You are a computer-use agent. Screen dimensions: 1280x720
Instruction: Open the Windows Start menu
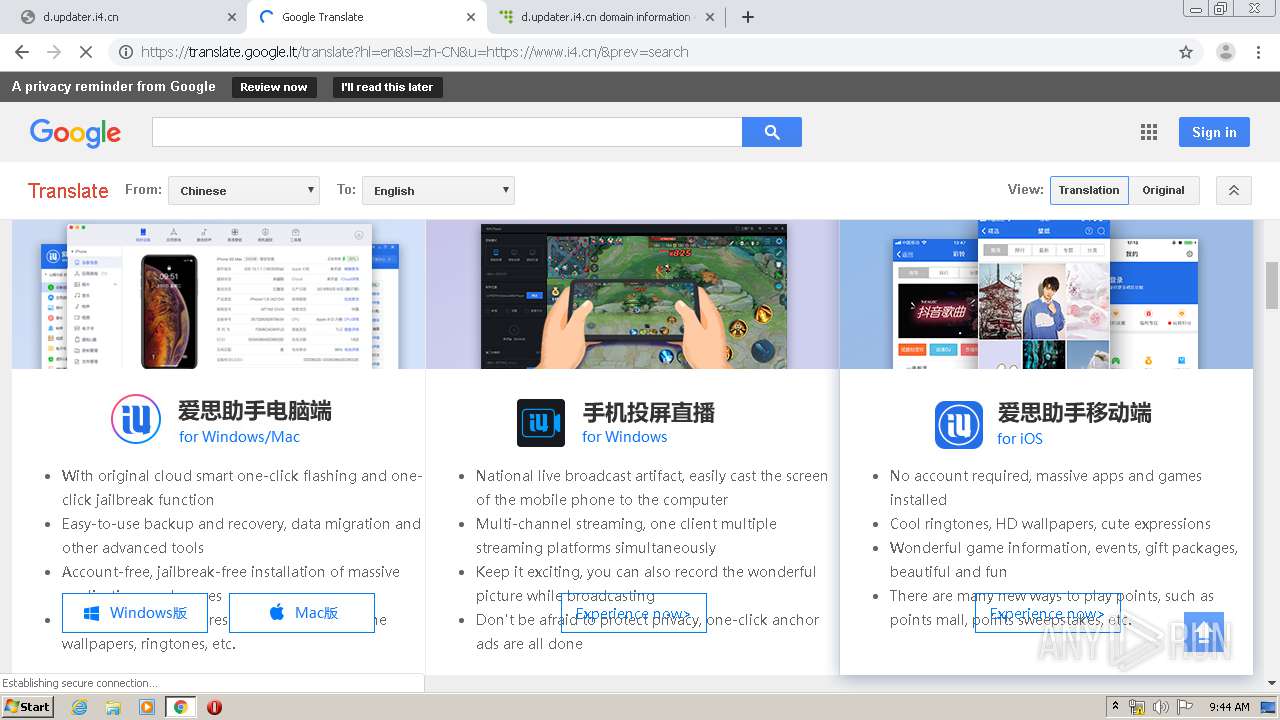pos(27,707)
